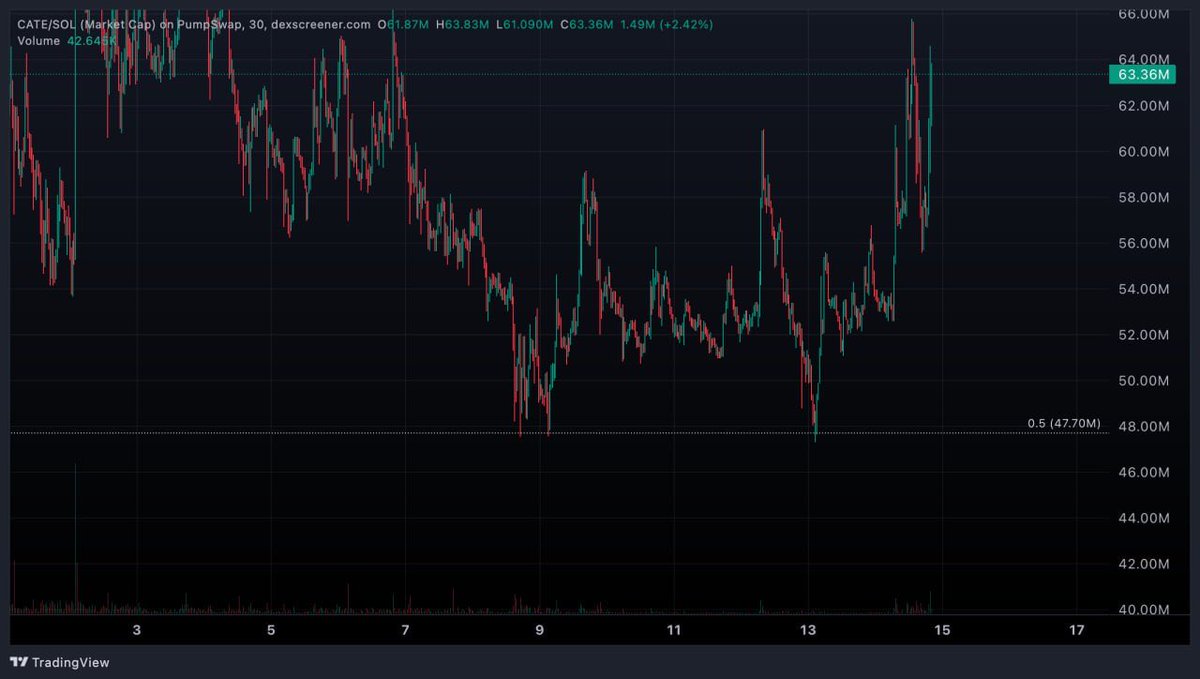Click date 17 on the time axis
Image resolution: width=1200 pixels, height=679 pixels.
[x=1077, y=630]
